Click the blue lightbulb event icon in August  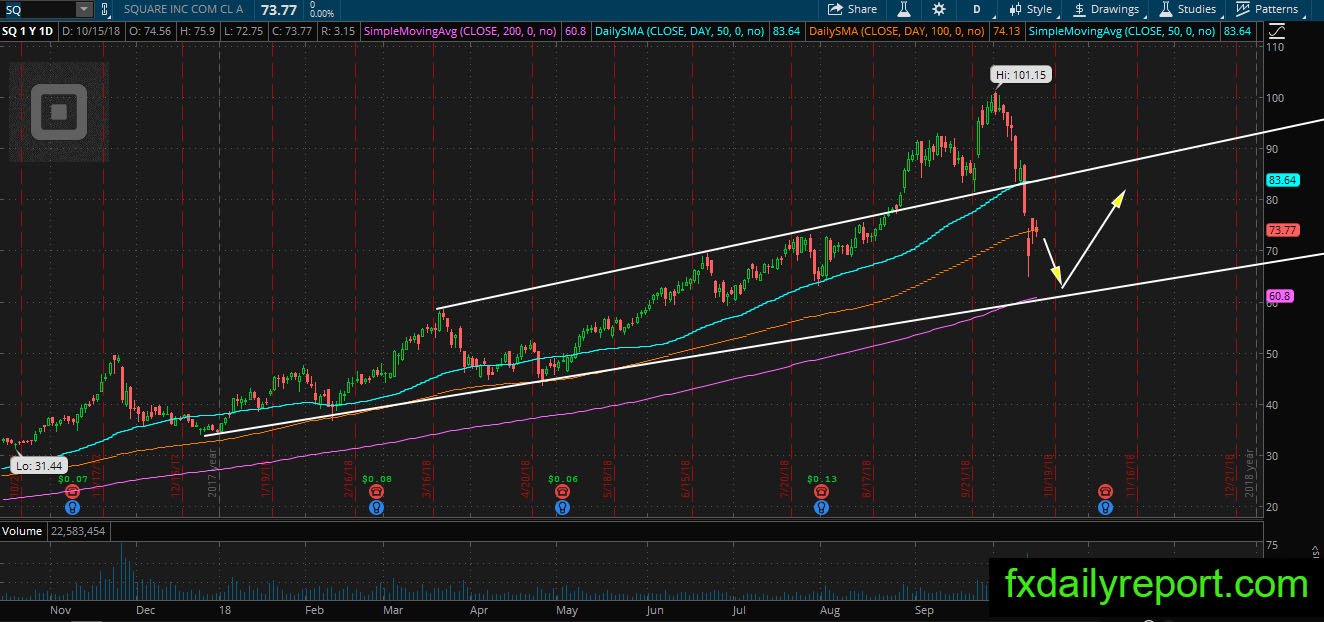(x=820, y=507)
